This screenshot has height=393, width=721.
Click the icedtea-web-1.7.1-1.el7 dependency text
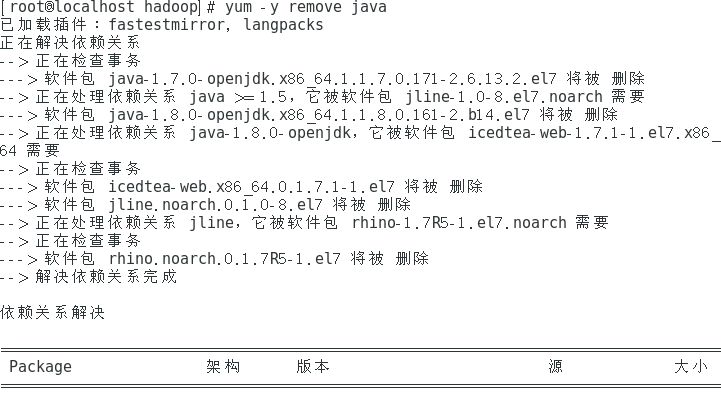click(x=595, y=133)
